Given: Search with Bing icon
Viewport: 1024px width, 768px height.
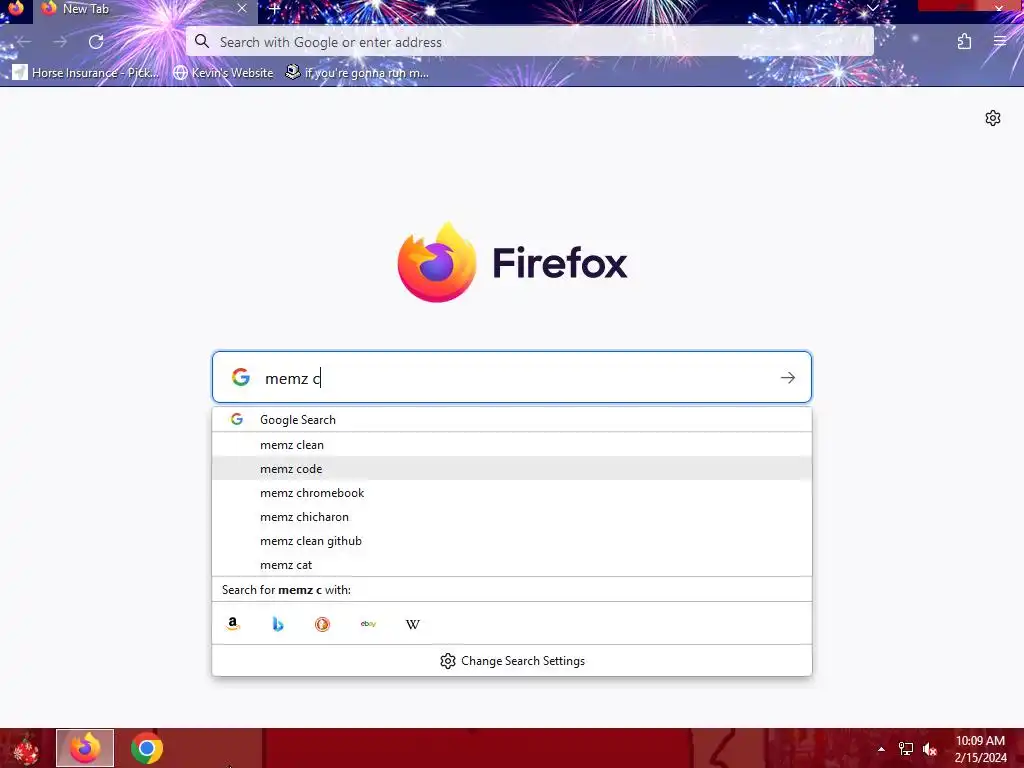Looking at the screenshot, I should pyautogui.click(x=278, y=624).
